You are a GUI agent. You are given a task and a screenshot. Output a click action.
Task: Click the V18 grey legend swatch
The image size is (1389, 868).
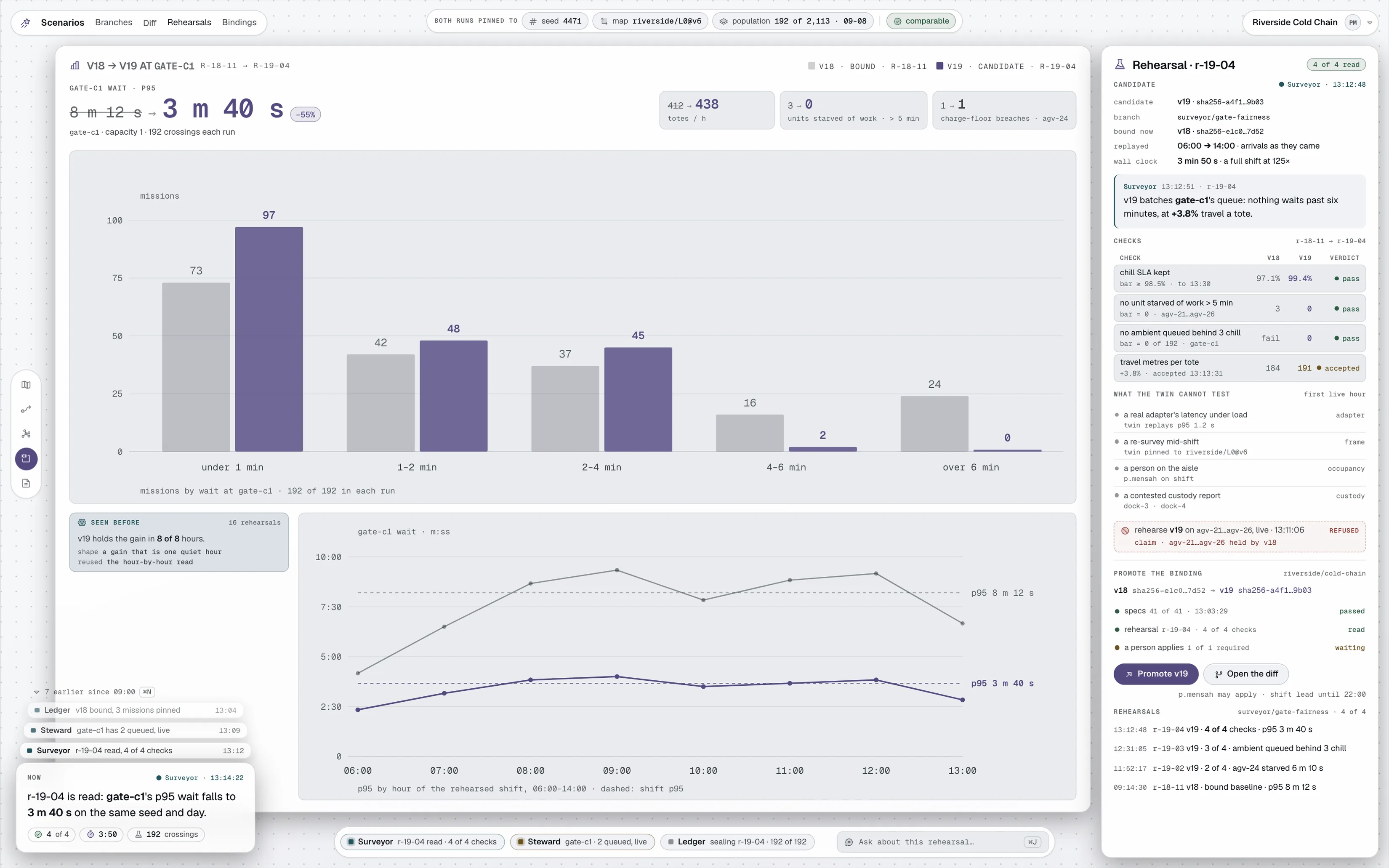coord(812,66)
